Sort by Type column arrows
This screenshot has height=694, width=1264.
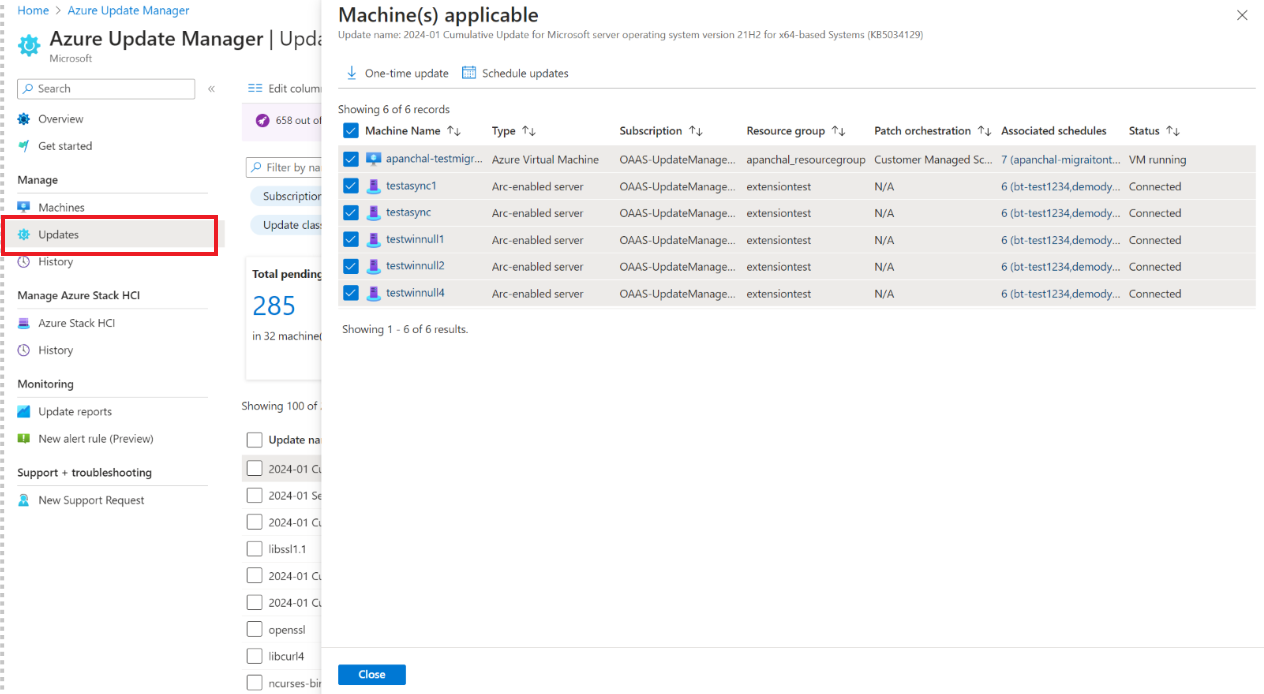click(x=529, y=131)
